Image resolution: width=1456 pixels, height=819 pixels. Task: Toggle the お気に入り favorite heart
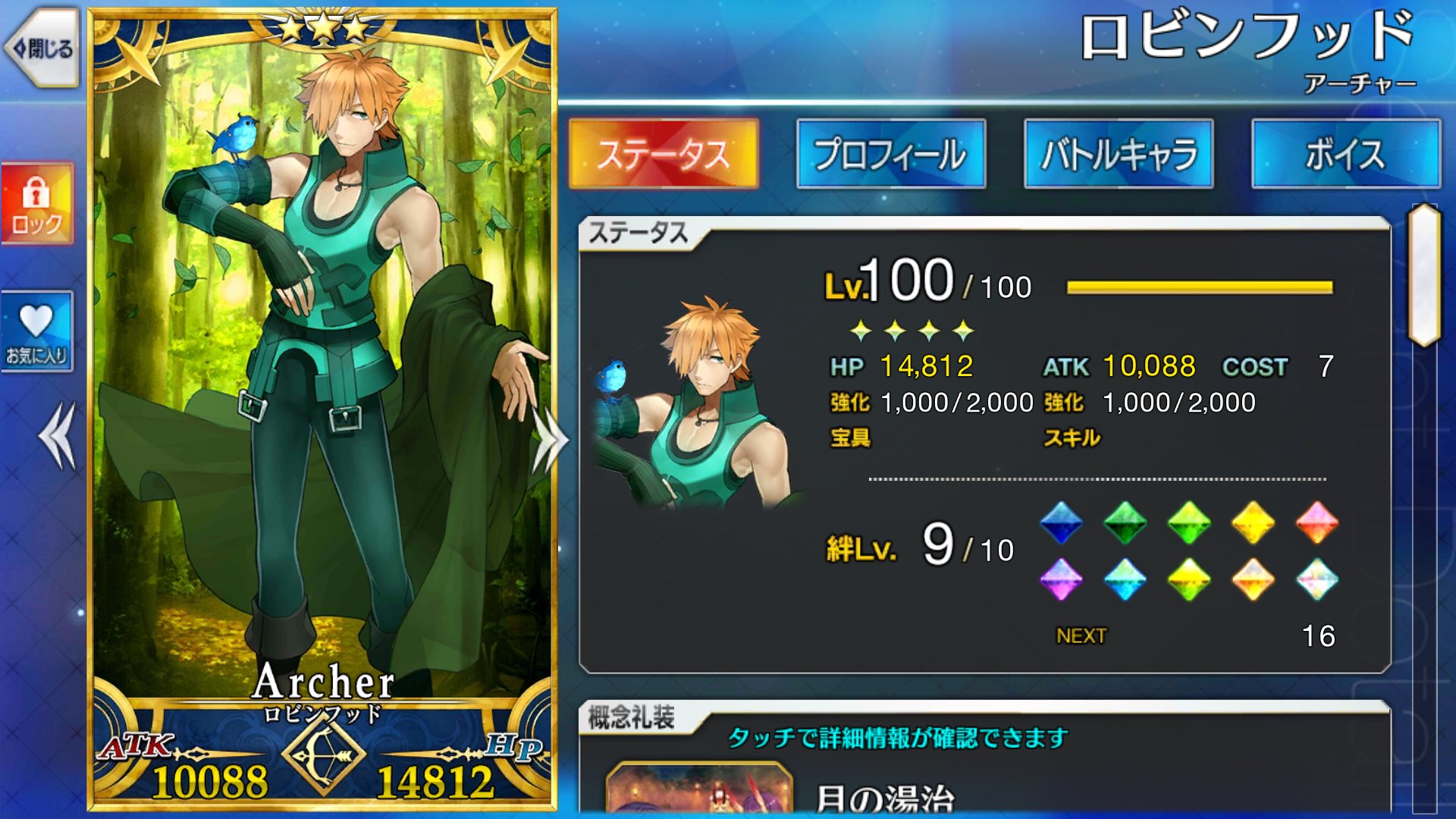[37, 332]
